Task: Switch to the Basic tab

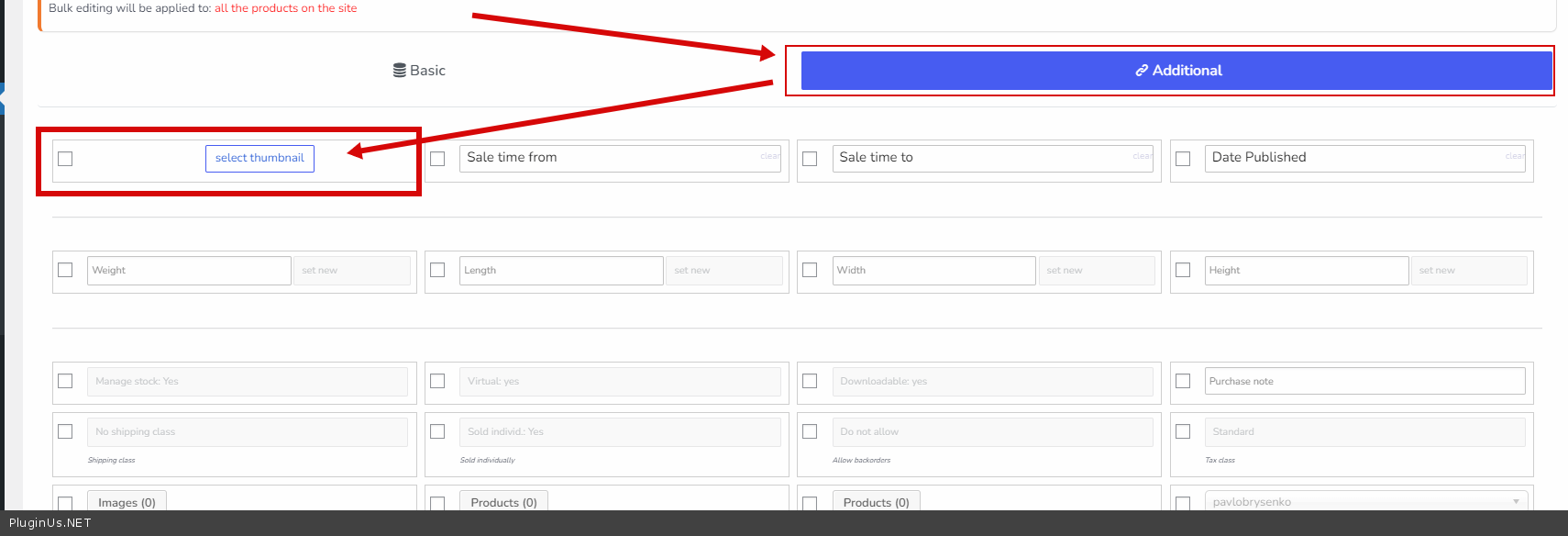Action: pyautogui.click(x=419, y=71)
